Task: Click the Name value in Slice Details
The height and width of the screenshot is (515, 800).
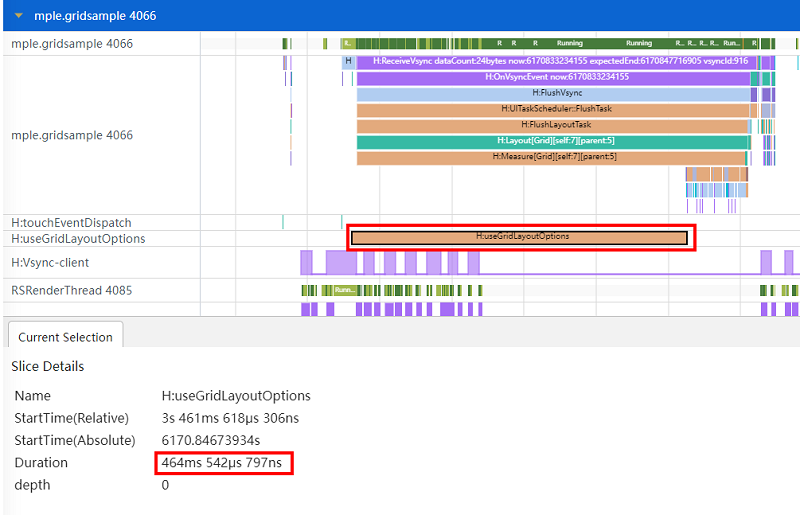Action: coord(236,396)
